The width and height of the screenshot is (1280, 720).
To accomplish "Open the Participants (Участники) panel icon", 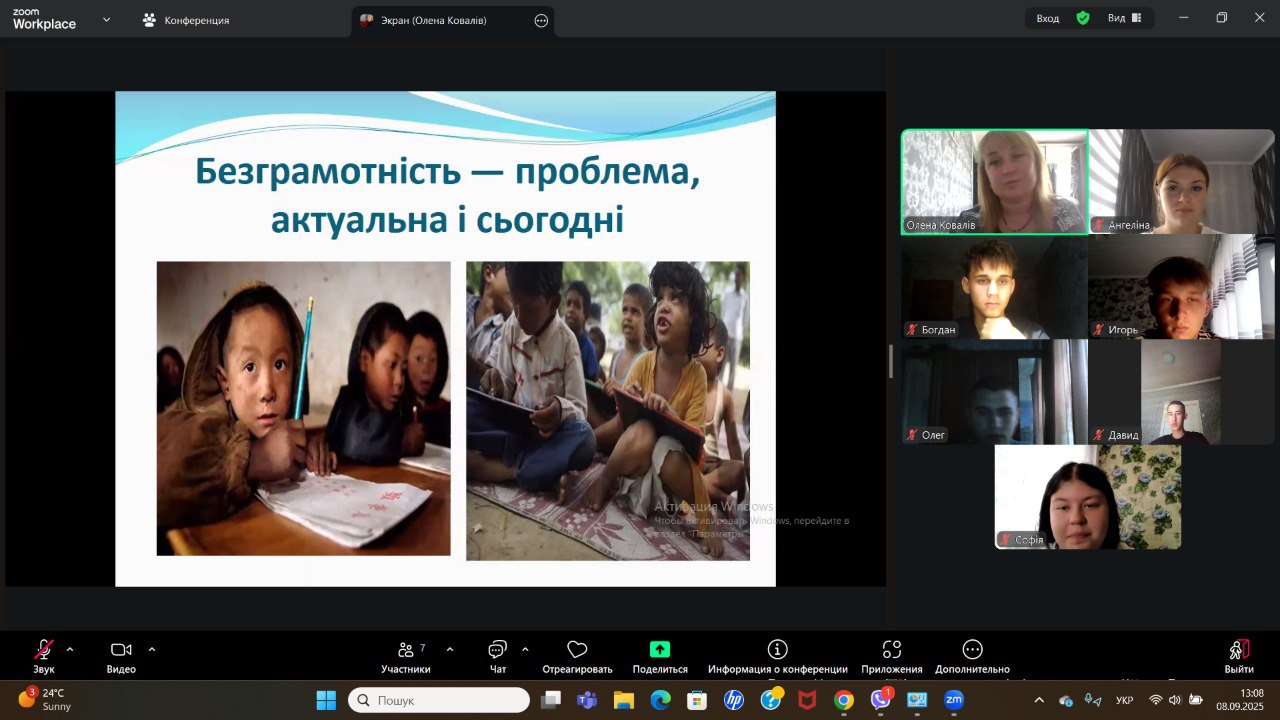I will pyautogui.click(x=406, y=650).
